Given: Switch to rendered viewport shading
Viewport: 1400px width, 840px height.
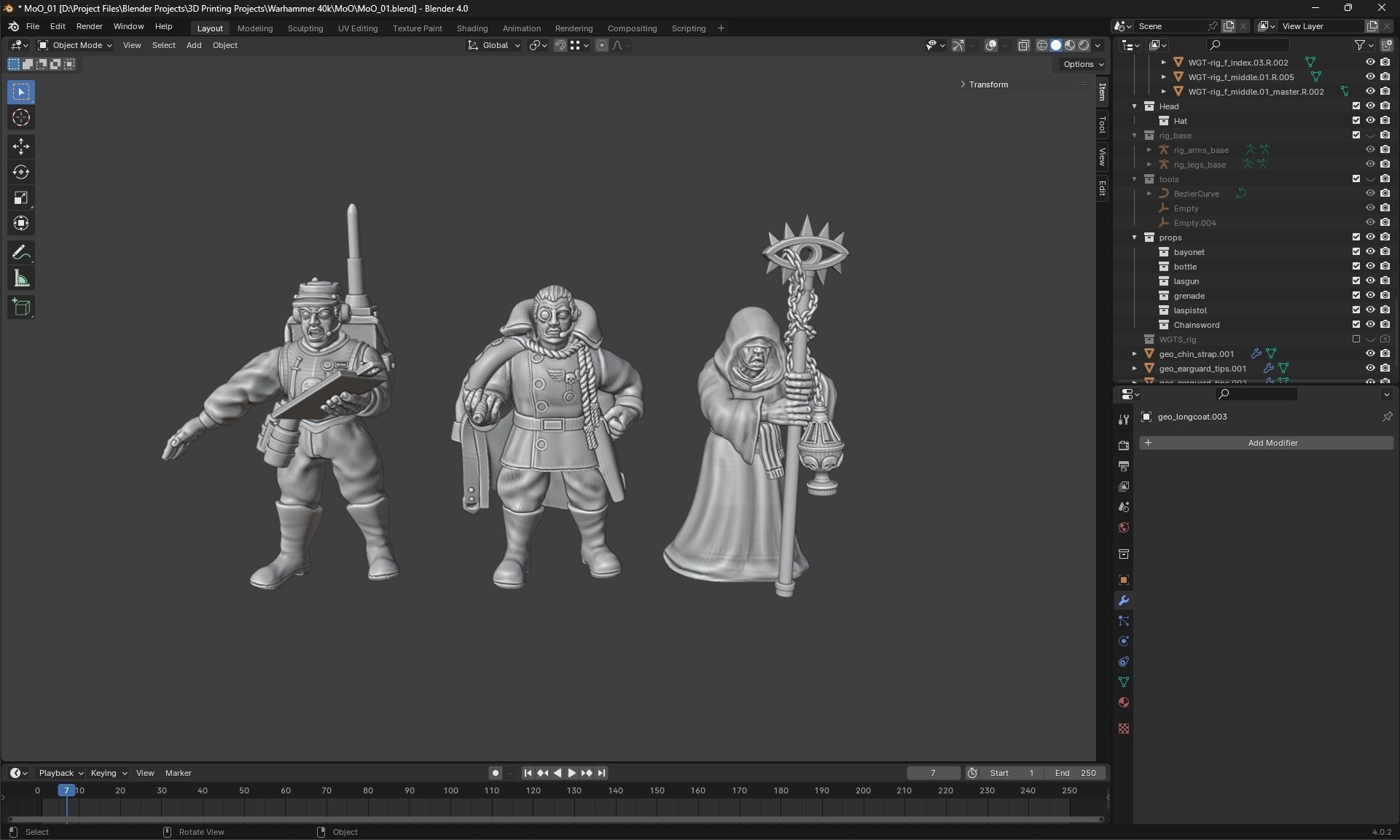Looking at the screenshot, I should click(1084, 45).
